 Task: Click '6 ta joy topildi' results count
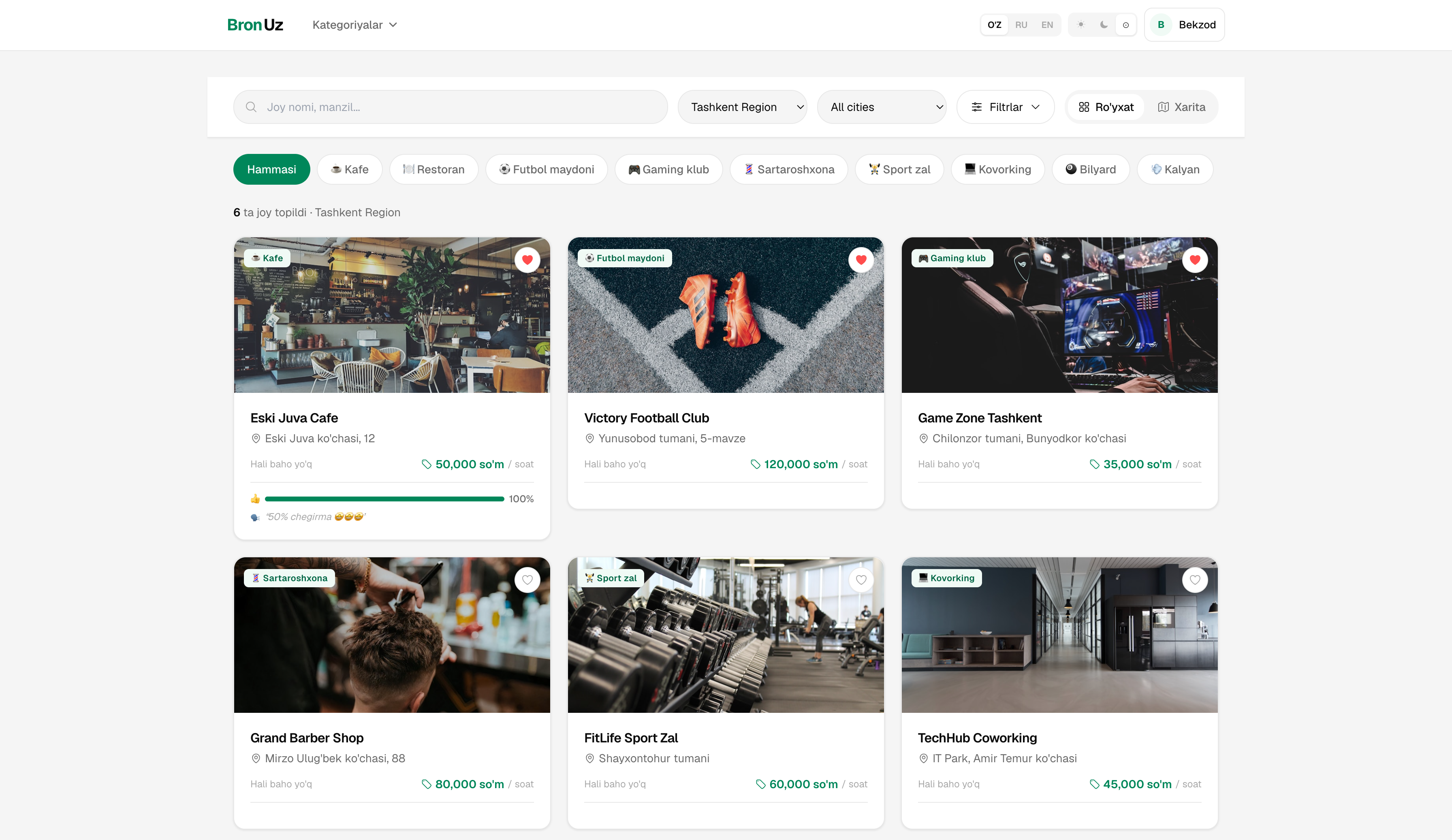click(270, 213)
